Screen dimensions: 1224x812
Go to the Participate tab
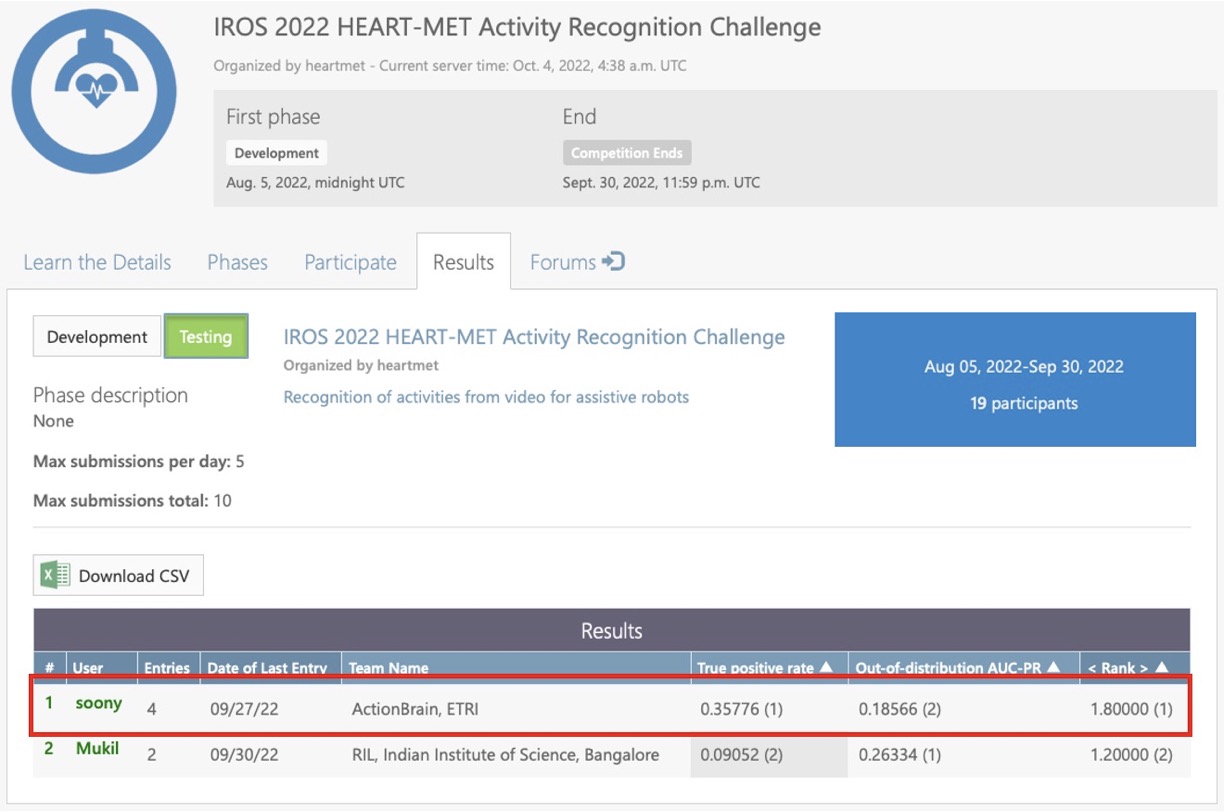coord(350,262)
